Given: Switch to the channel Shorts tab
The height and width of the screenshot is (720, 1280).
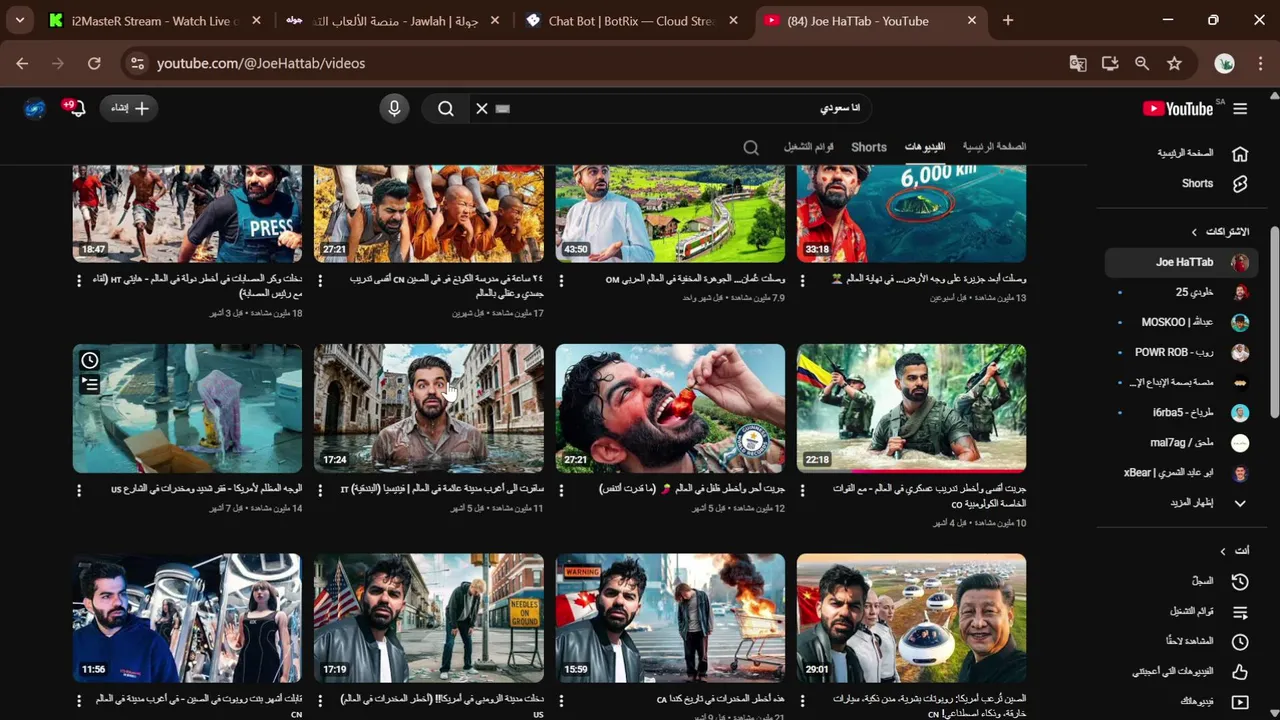Looking at the screenshot, I should tap(868, 147).
